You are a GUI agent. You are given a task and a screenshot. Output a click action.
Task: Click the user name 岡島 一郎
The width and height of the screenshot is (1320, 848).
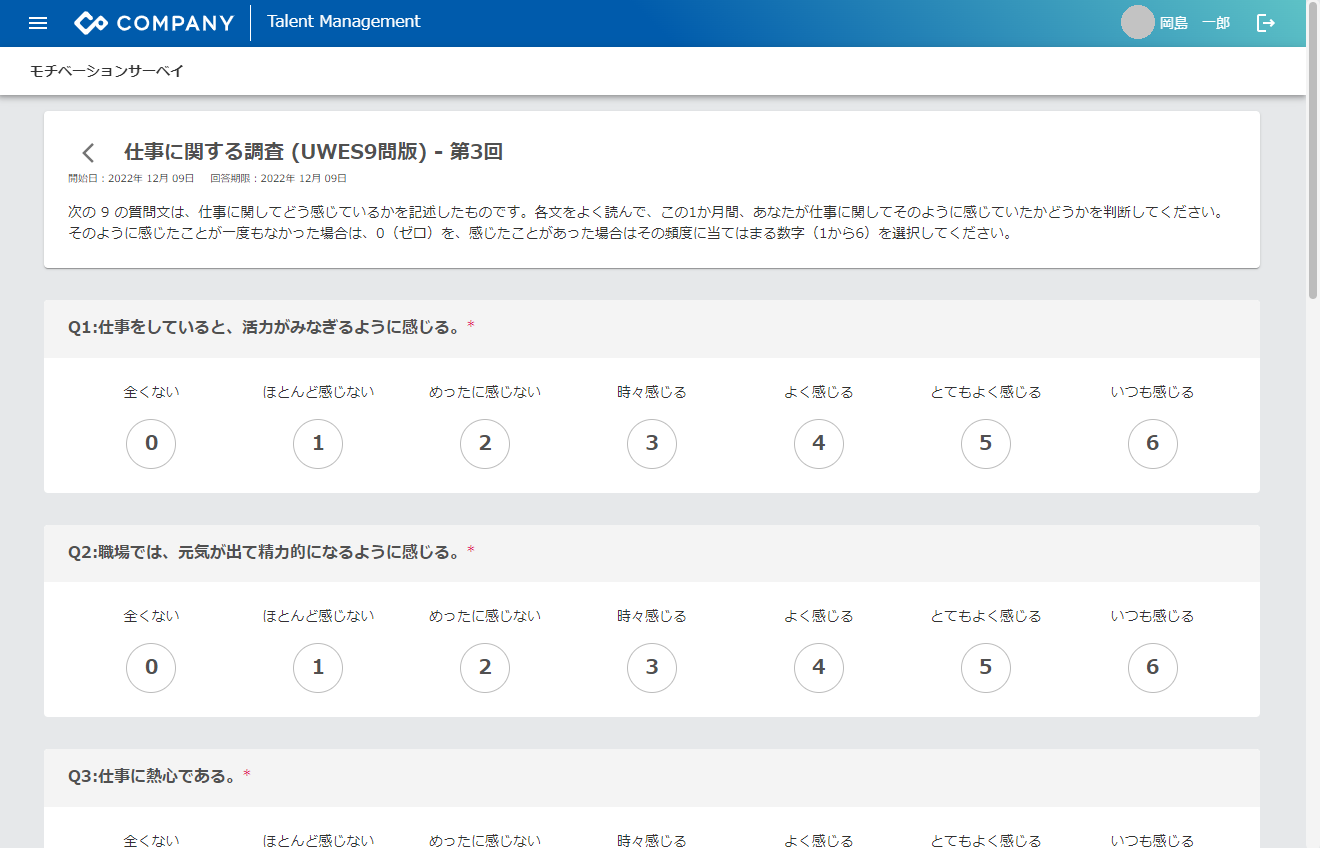(x=1195, y=23)
